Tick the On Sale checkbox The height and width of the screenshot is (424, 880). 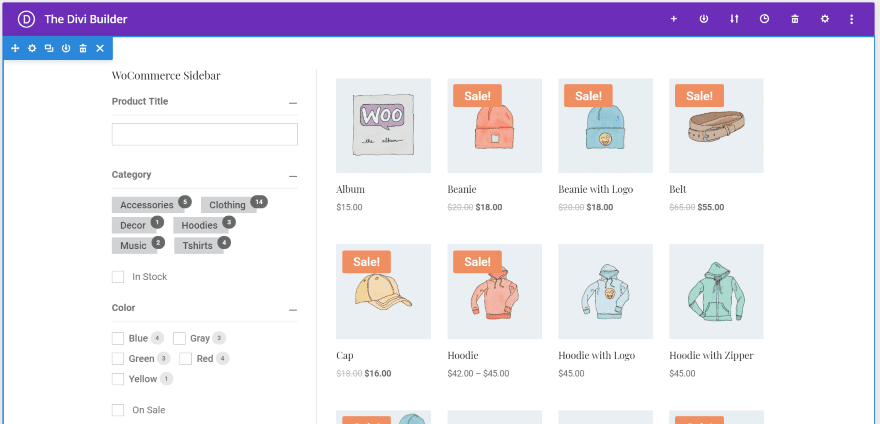click(x=118, y=410)
